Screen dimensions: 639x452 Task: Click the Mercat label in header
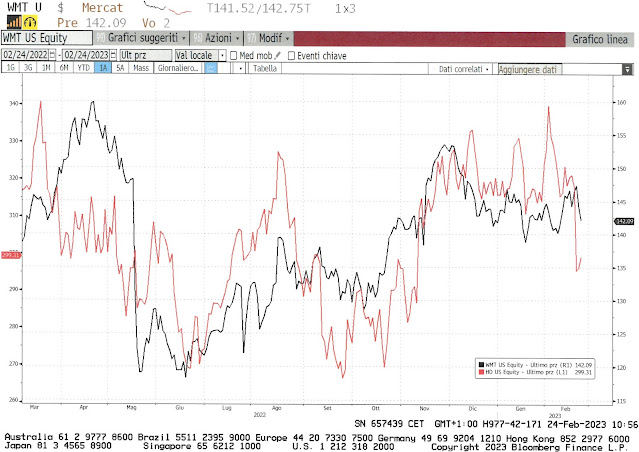[x=102, y=8]
